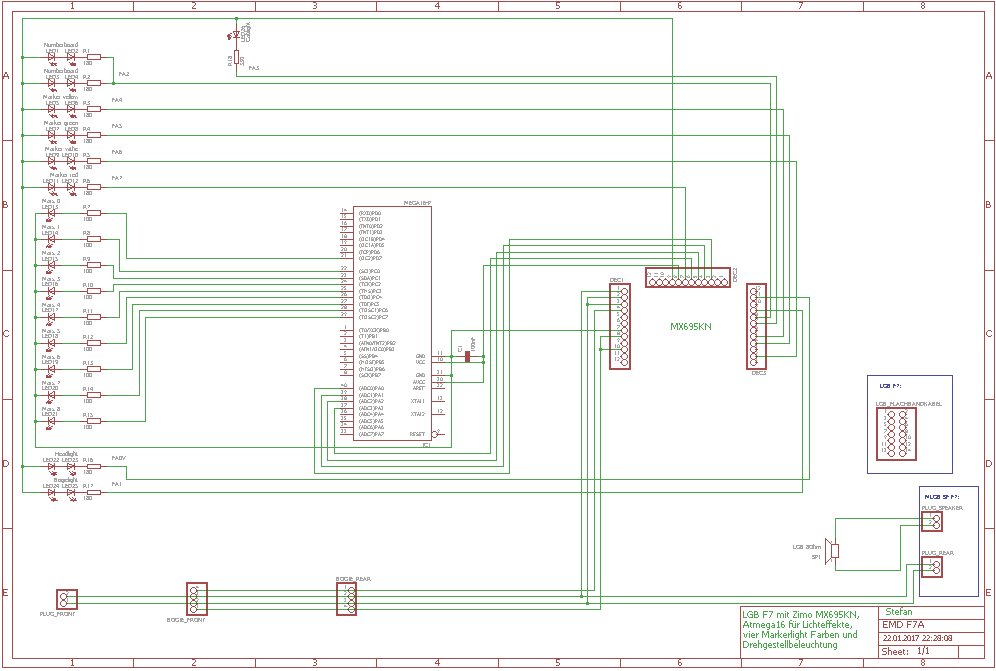Select the 'Marker yellow' label
This screenshot has height=671, width=996.
point(60,97)
